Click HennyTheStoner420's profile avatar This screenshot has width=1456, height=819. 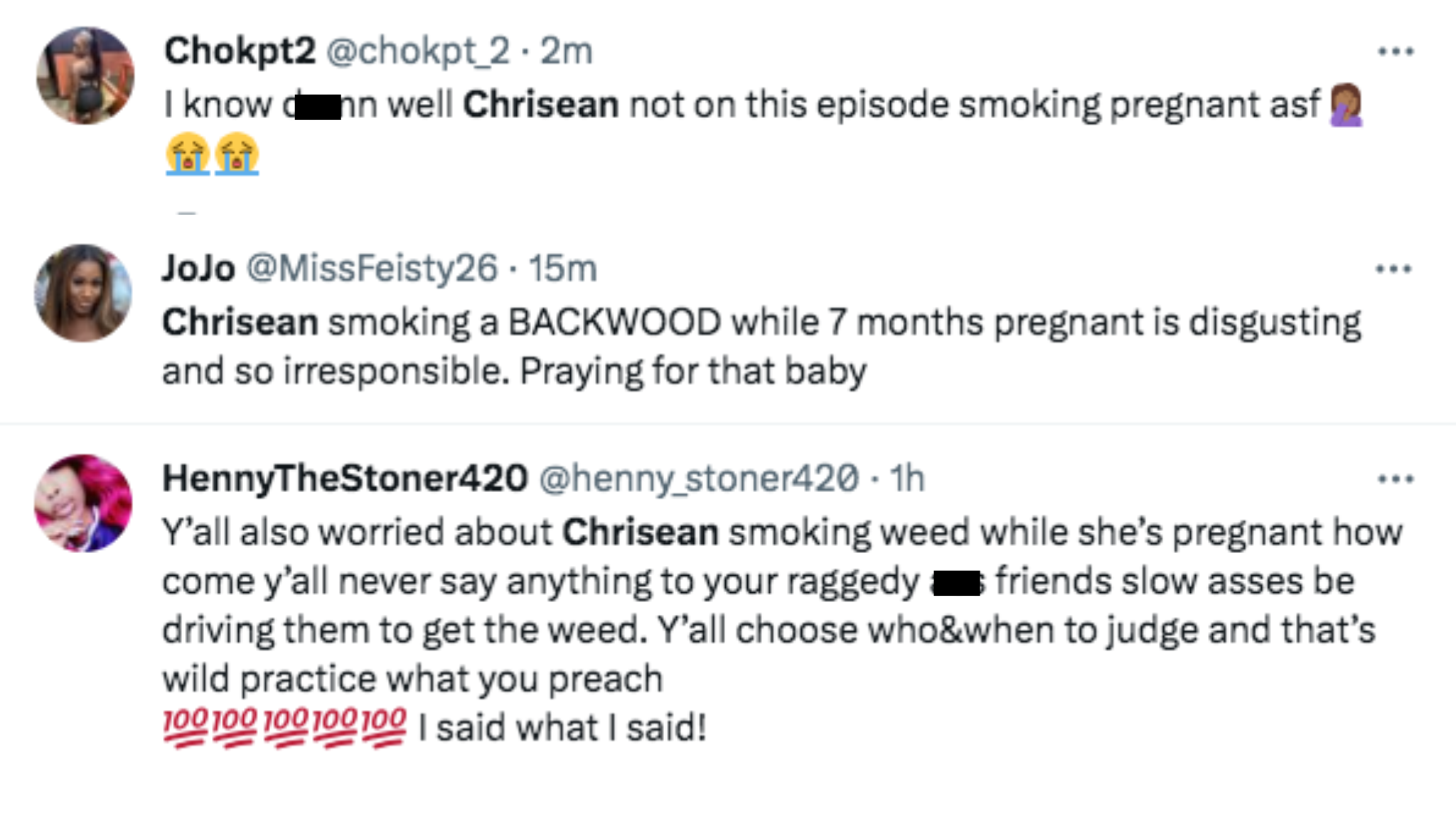point(83,503)
